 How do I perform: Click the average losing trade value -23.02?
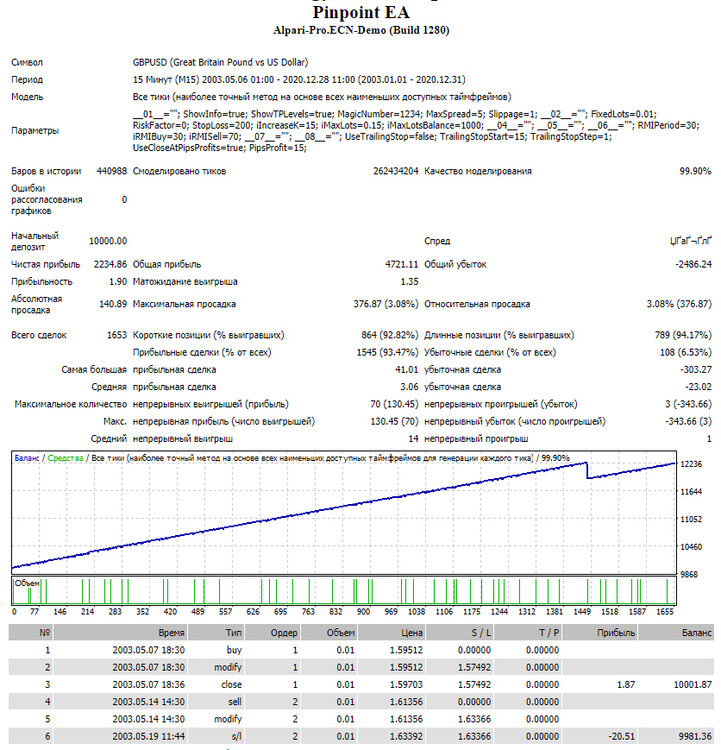pyautogui.click(x=698, y=387)
